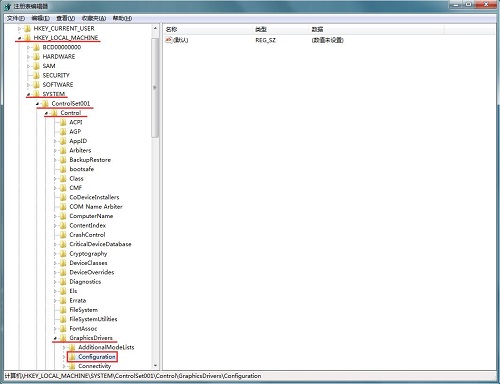Click the Configuration folder icon
500x384 pixels.
72,357
